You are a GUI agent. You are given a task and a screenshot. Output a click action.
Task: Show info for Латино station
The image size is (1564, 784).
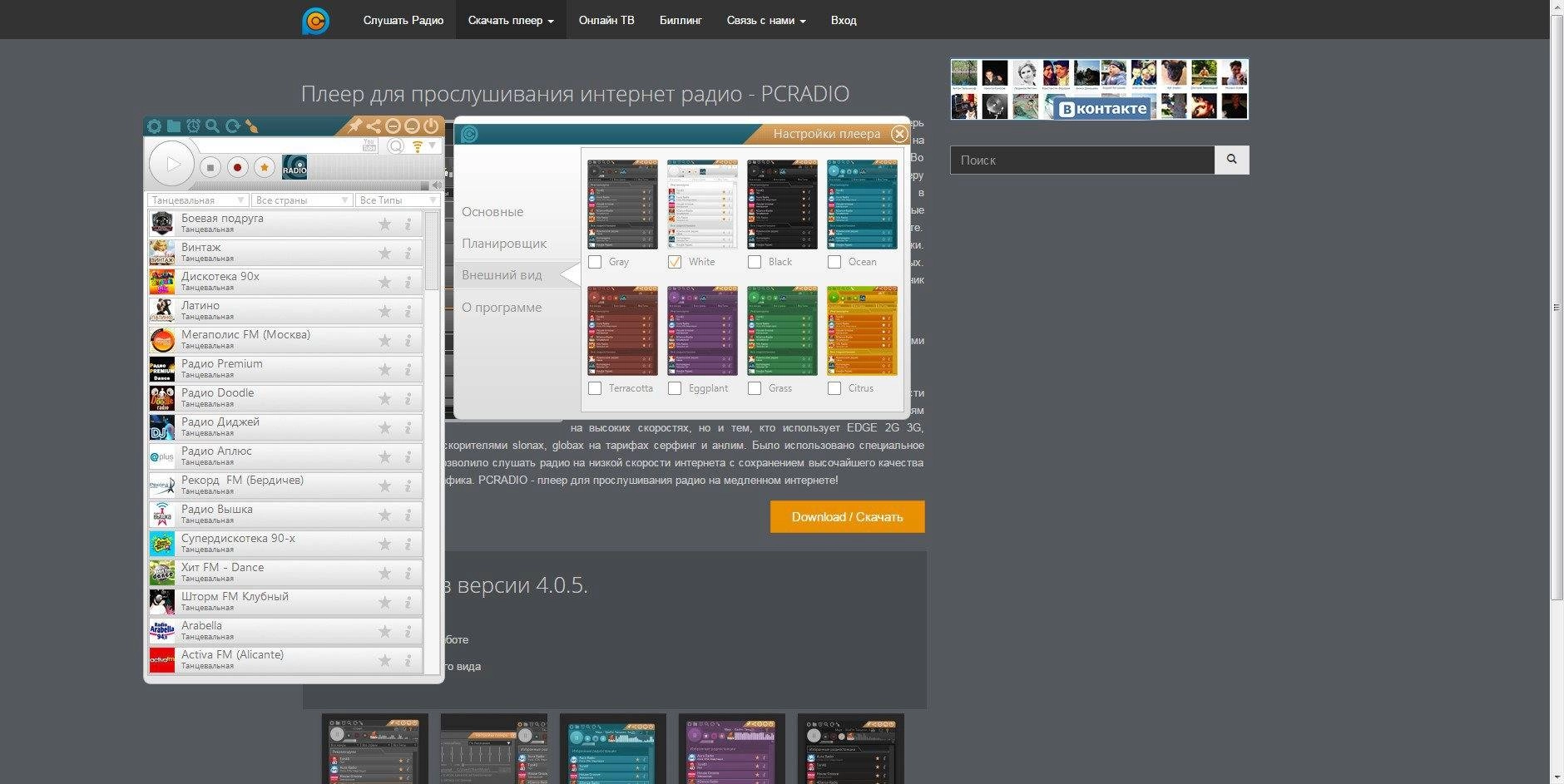pyautogui.click(x=408, y=311)
